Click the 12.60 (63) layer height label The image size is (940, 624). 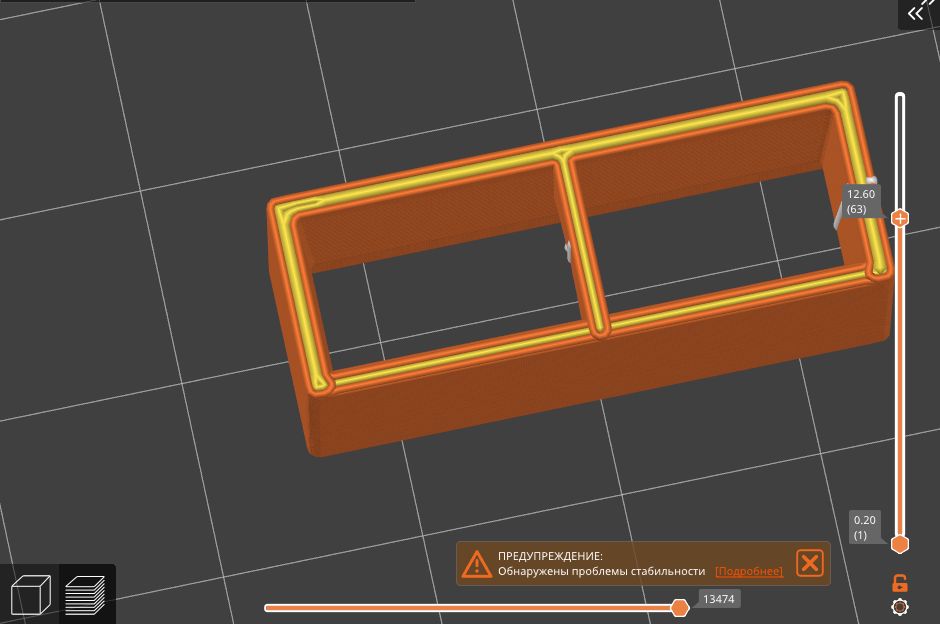click(x=861, y=201)
